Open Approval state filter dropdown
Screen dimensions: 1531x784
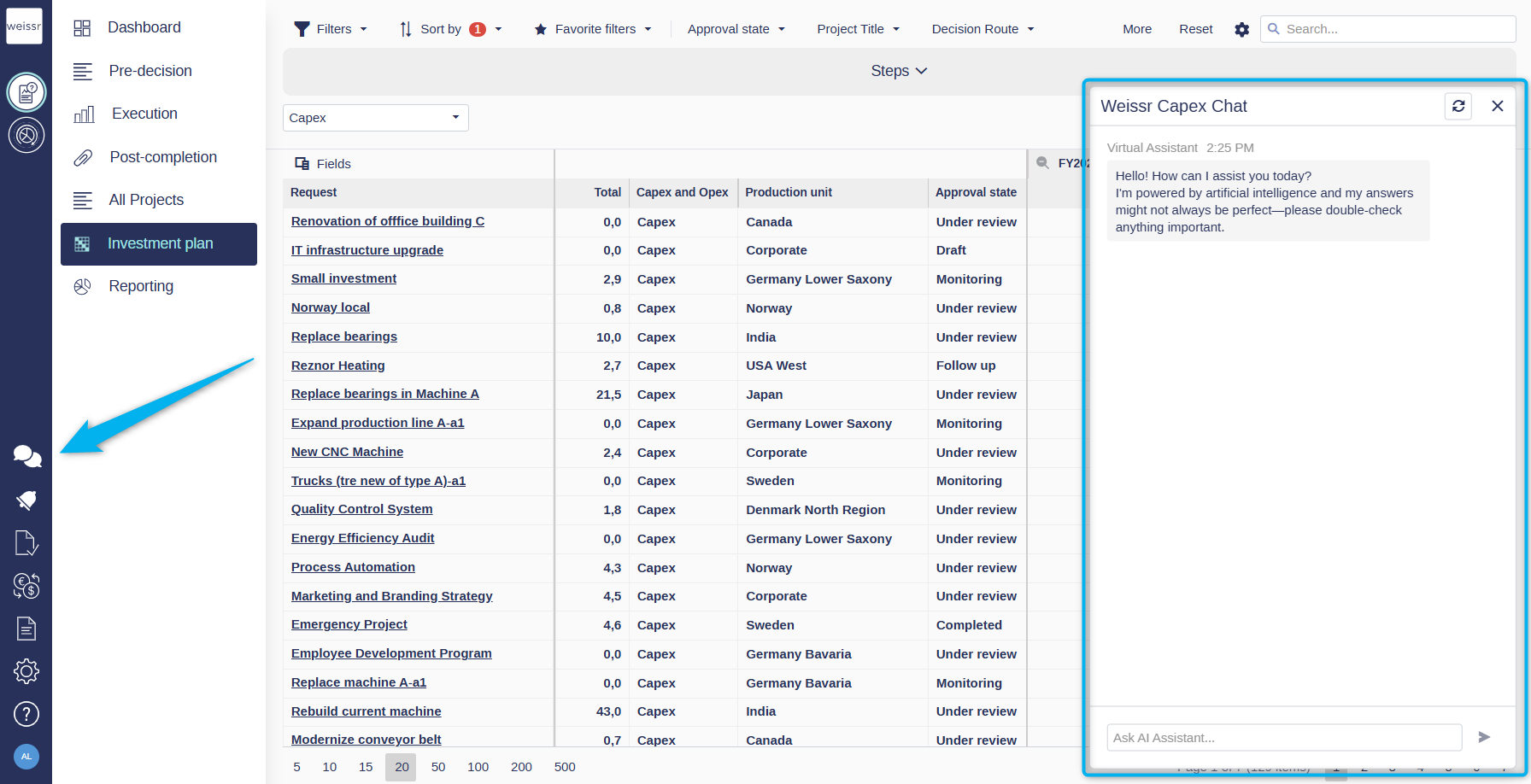click(736, 29)
